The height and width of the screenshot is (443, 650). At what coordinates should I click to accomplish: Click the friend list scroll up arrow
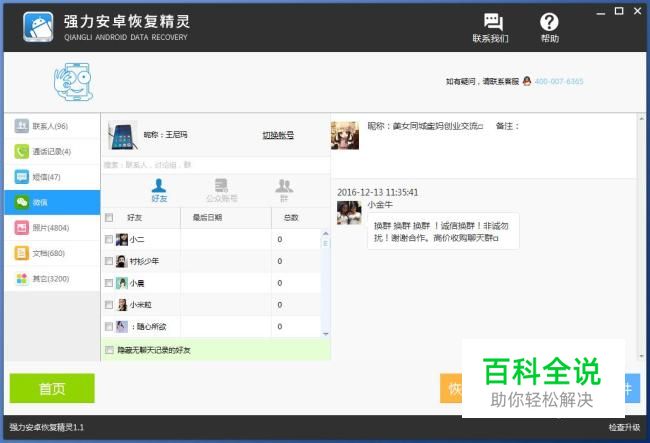(x=325, y=233)
